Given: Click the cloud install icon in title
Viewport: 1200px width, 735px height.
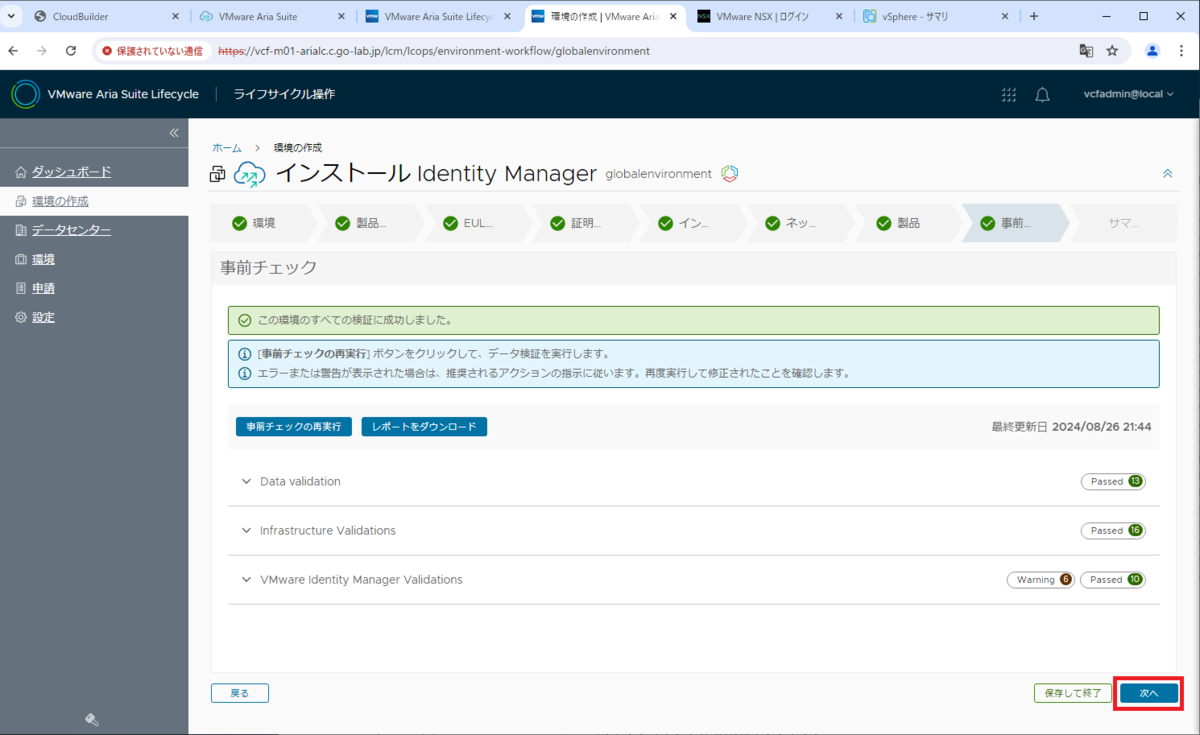Looking at the screenshot, I should (250, 174).
